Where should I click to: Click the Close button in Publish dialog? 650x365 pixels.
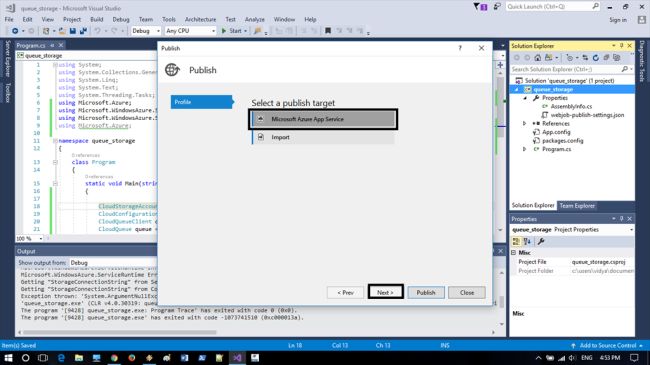[x=467, y=292]
